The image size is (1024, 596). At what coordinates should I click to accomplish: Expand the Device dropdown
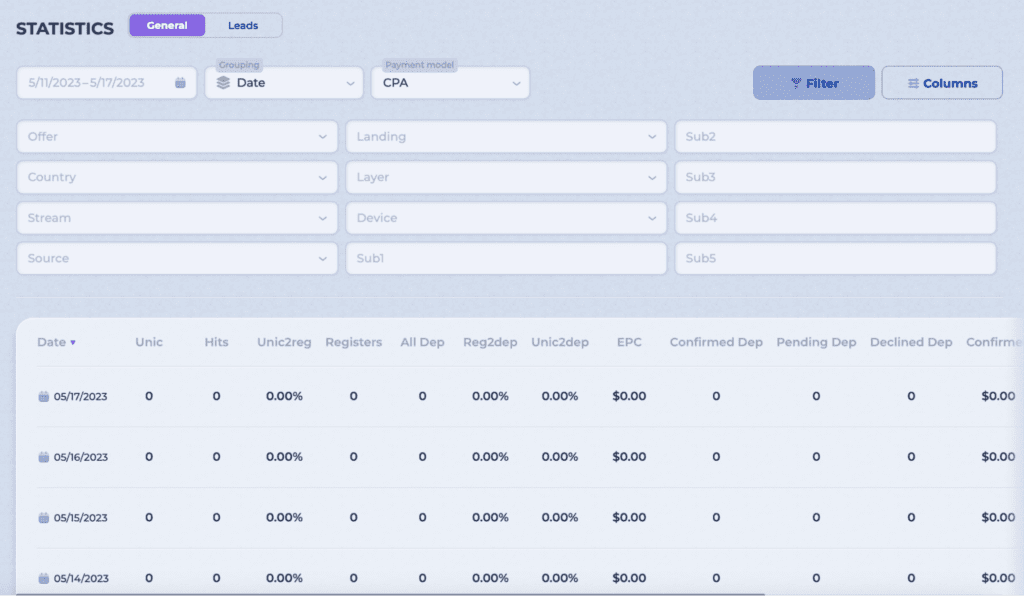(x=506, y=218)
